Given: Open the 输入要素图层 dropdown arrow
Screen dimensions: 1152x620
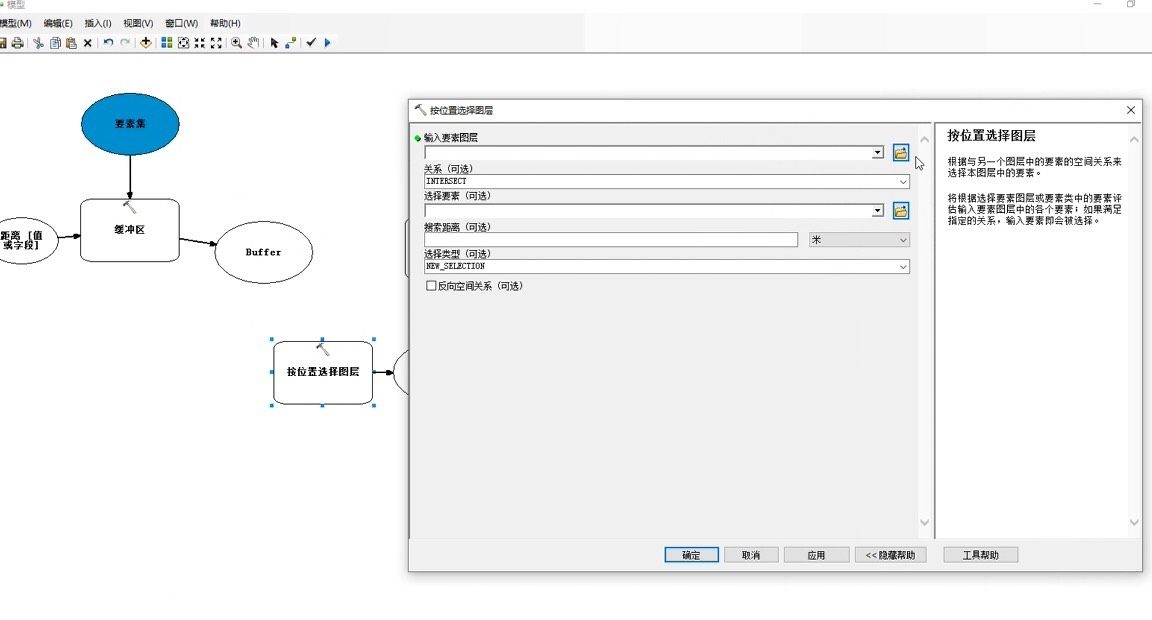Looking at the screenshot, I should (877, 153).
